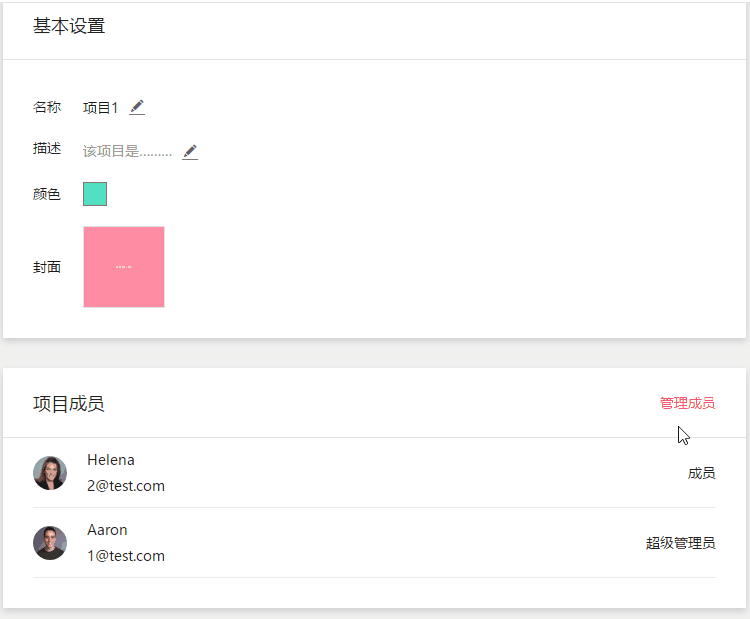Click the 基本设置 section heading
Viewport: 750px width, 619px height.
point(69,27)
